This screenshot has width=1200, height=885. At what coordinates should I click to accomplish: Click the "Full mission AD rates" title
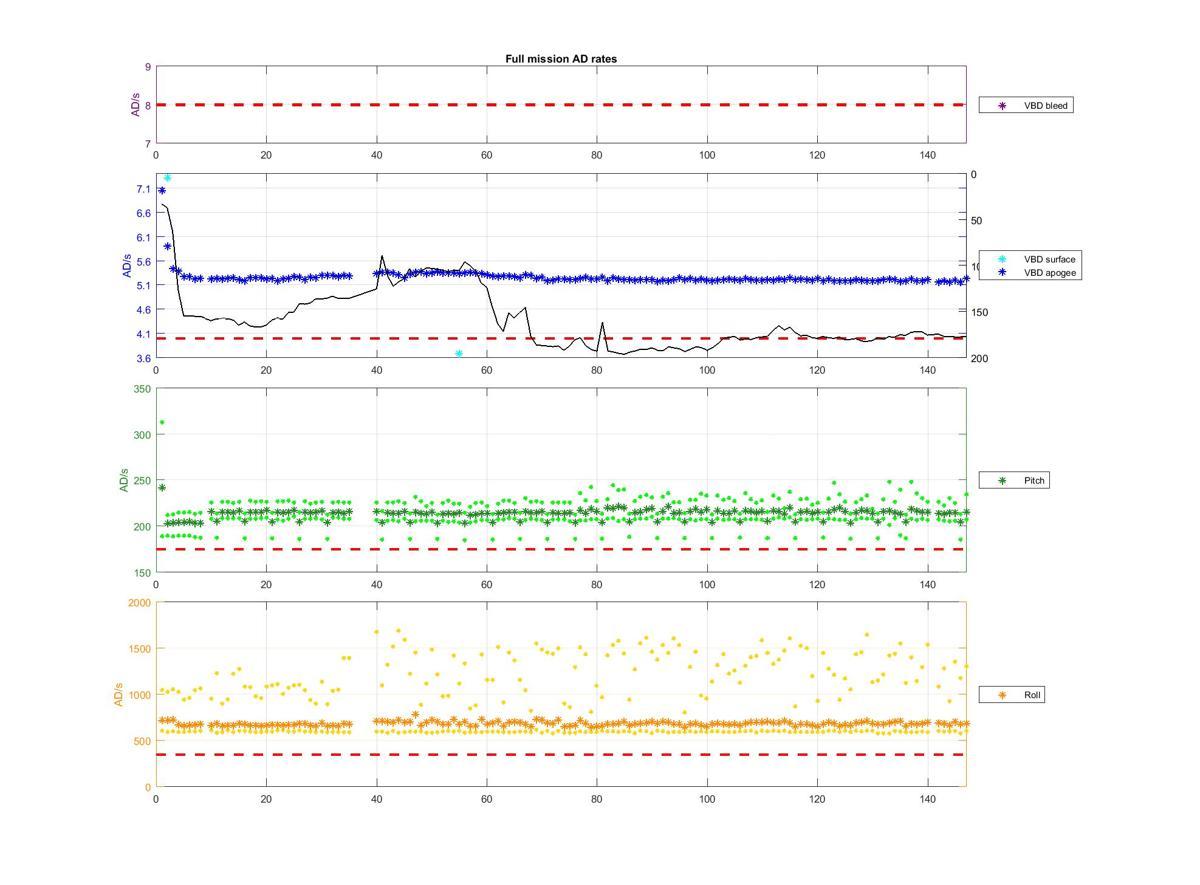561,59
